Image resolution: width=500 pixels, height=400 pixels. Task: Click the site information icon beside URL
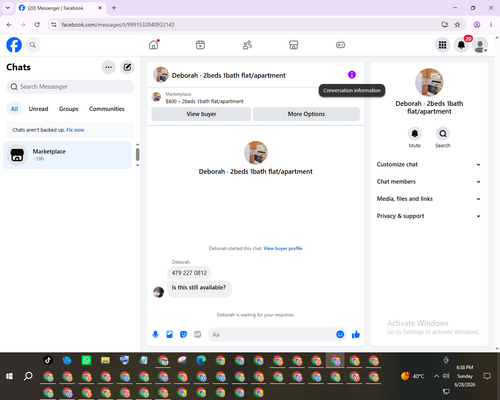[x=54, y=25]
